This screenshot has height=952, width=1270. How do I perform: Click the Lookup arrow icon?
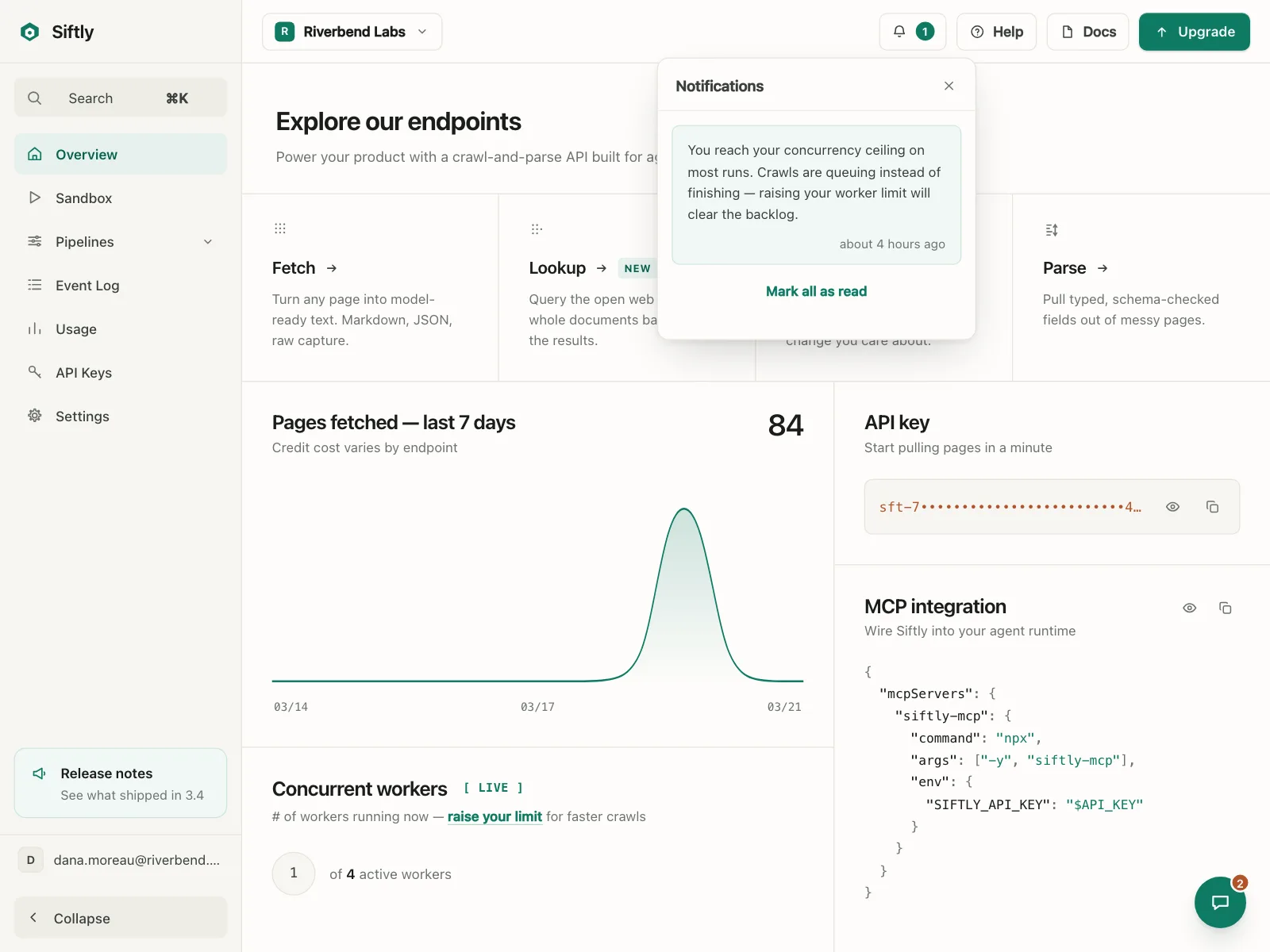tap(602, 268)
